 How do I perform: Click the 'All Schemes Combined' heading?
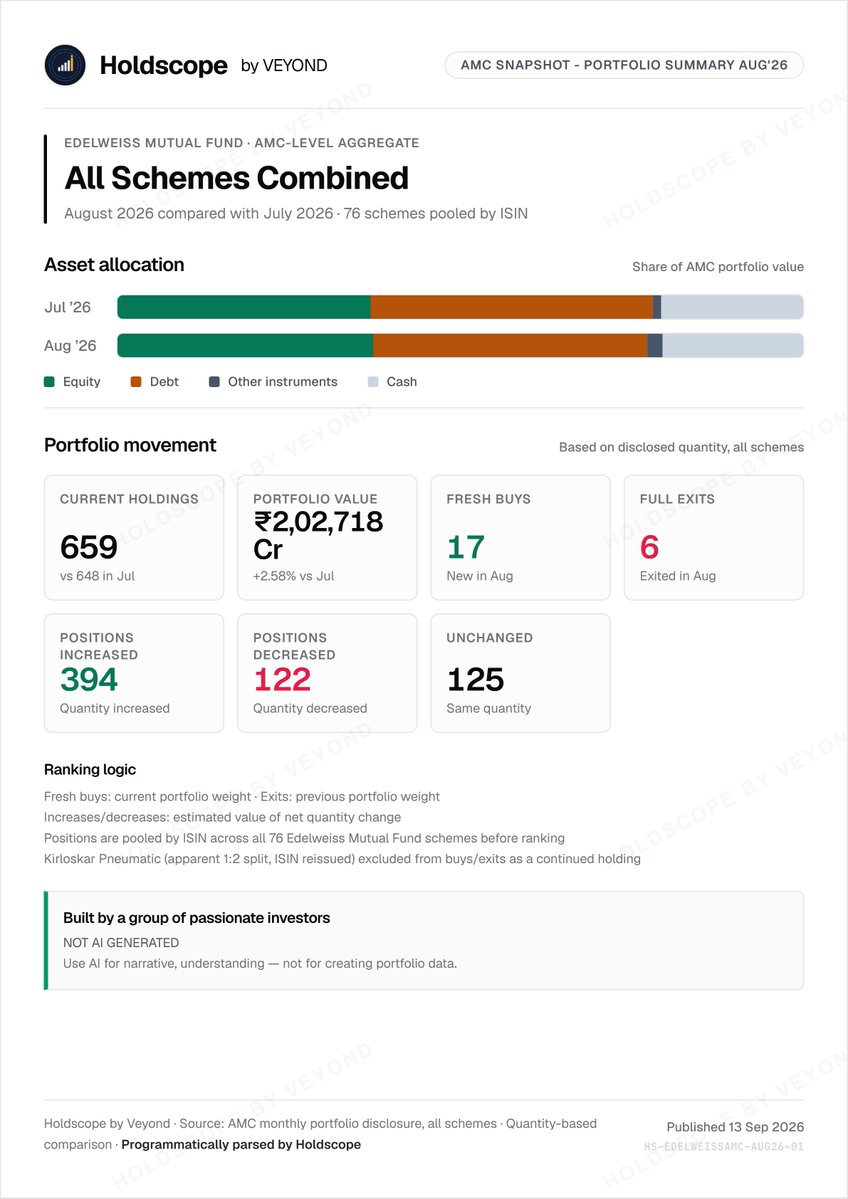coord(236,178)
